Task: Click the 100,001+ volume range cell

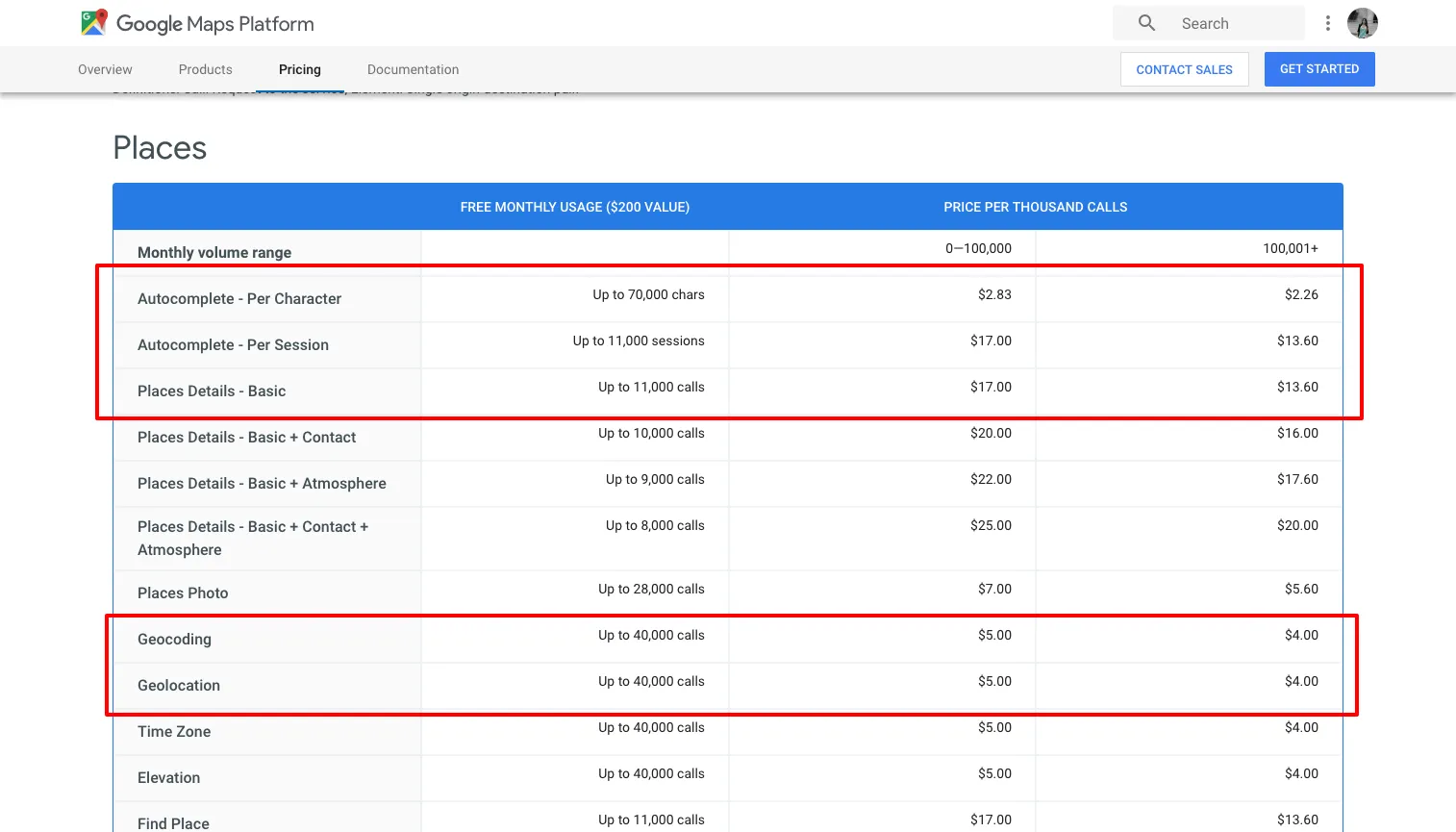Action: (x=1291, y=248)
